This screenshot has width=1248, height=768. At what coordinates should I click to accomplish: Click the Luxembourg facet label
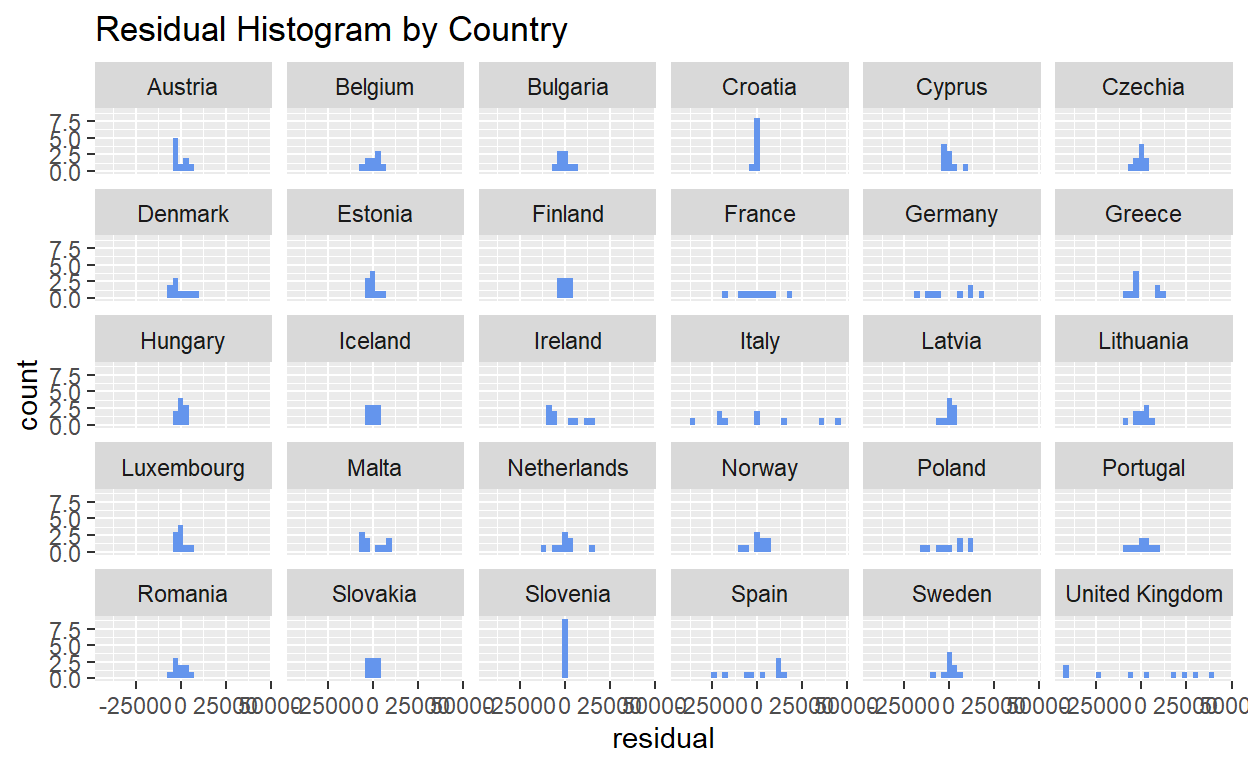182,468
